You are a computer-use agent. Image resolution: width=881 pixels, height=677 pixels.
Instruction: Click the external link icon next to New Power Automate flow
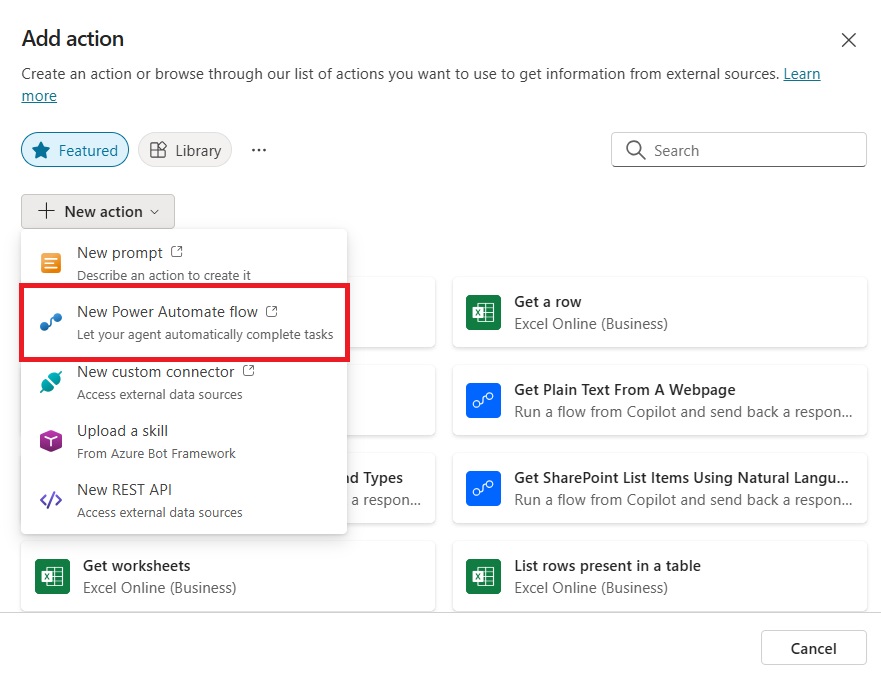[x=271, y=311]
